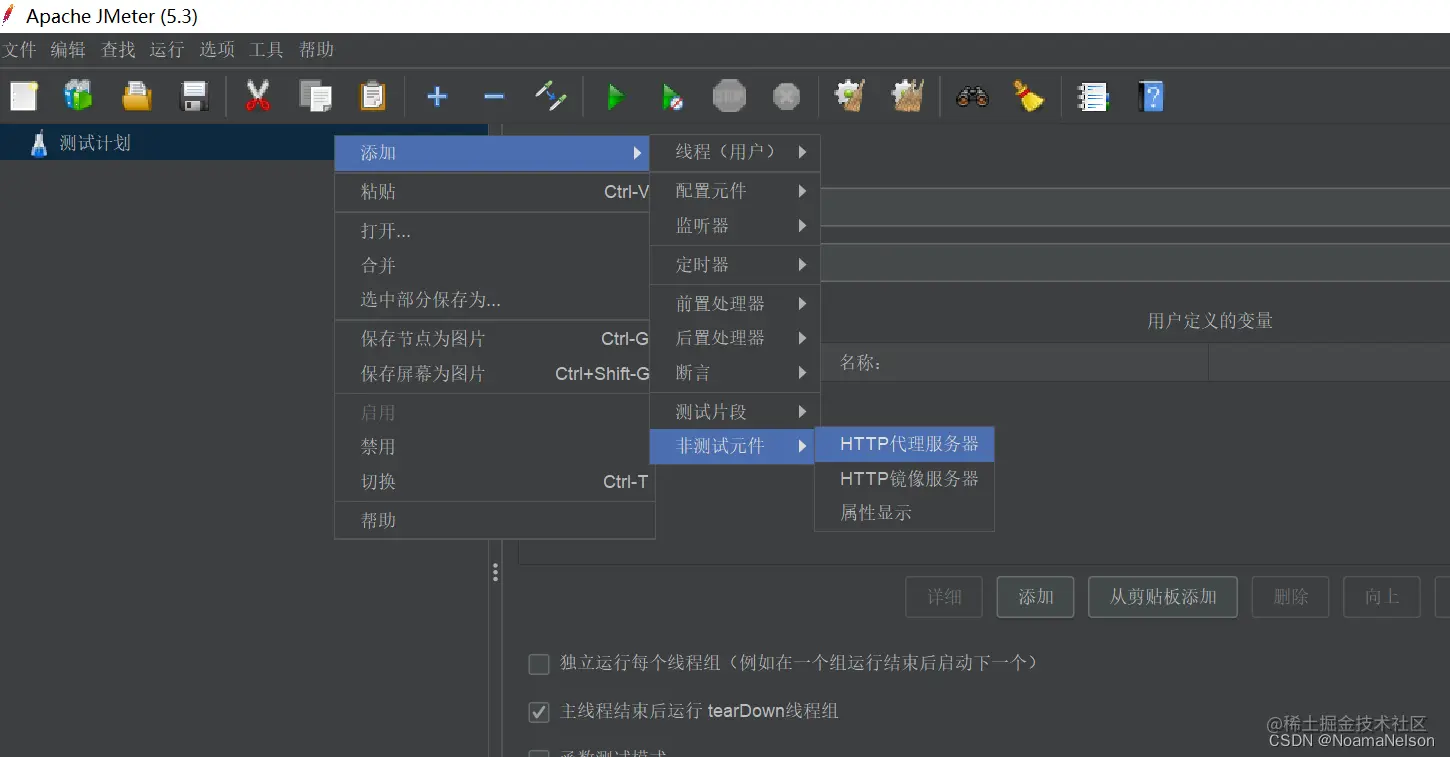The image size is (1450, 757).
Task: Start the test with the green play icon
Action: point(614,96)
